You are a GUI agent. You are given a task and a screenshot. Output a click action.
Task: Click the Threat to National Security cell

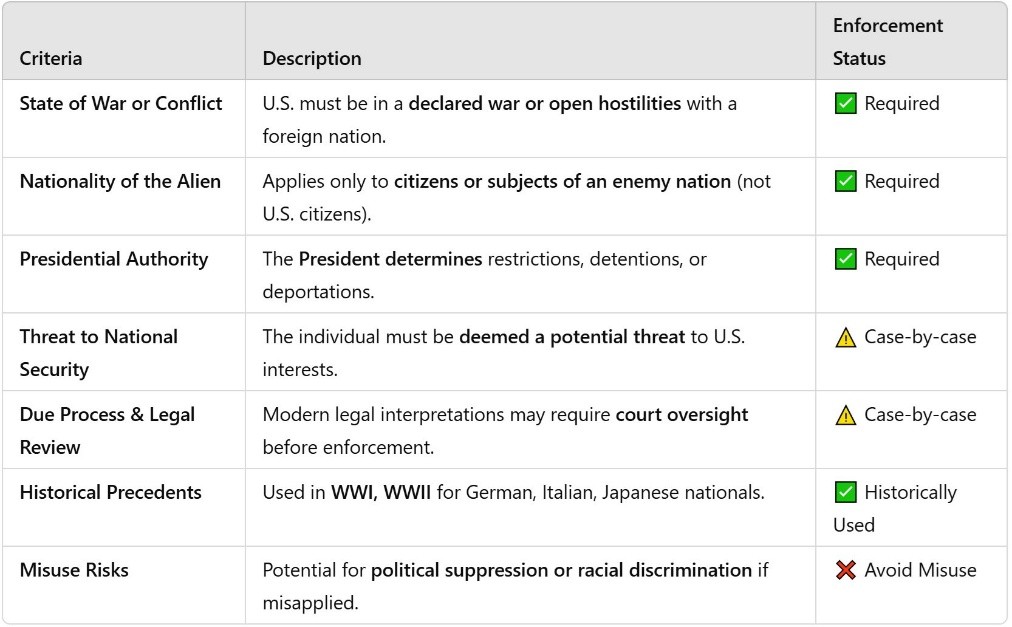(124, 353)
